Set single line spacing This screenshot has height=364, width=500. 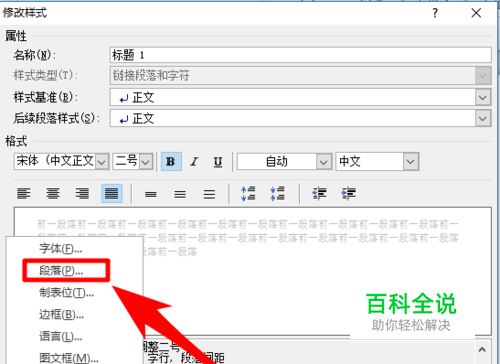click(151, 194)
